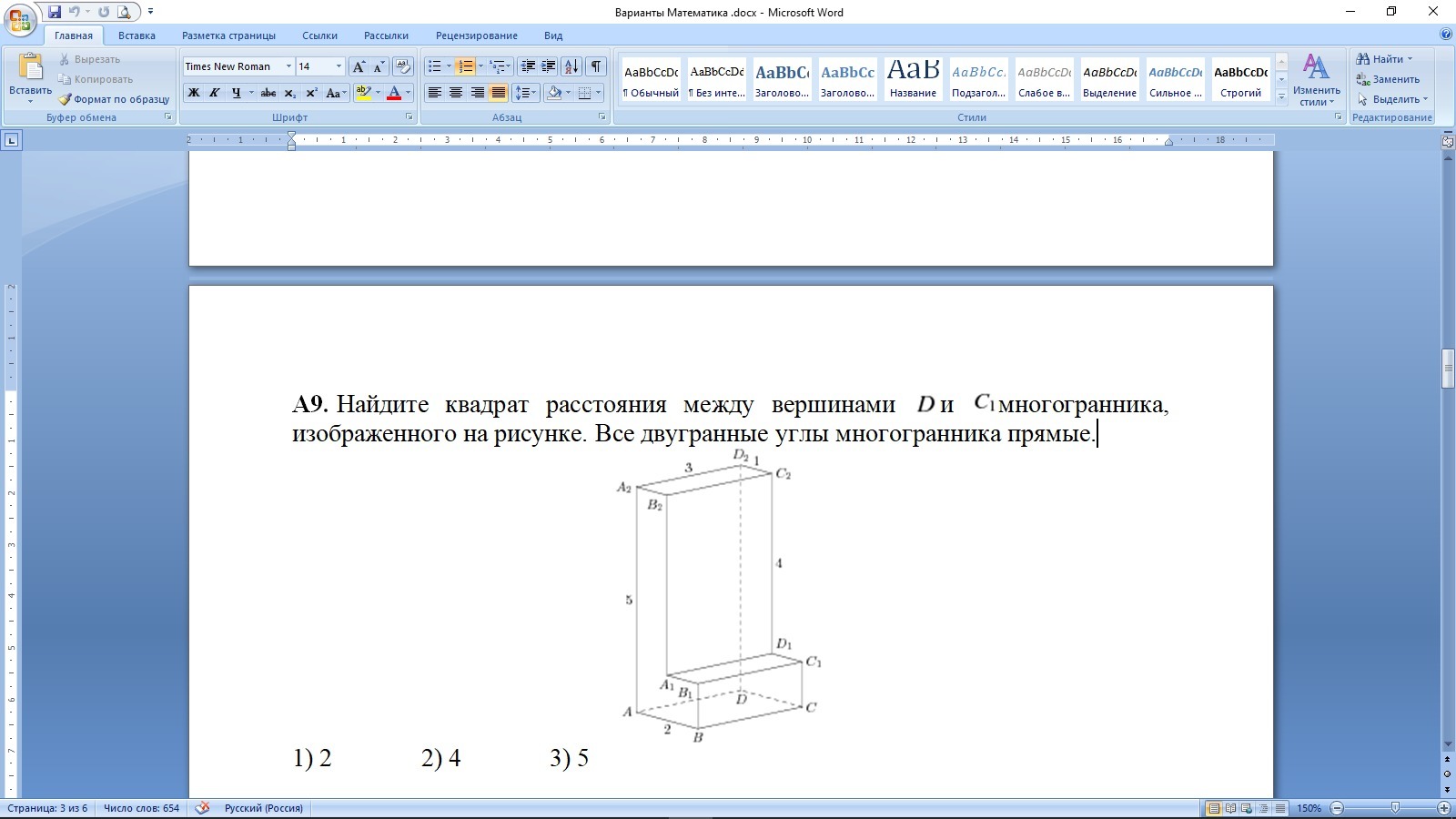Toggle justified paragraph alignment

point(499,93)
